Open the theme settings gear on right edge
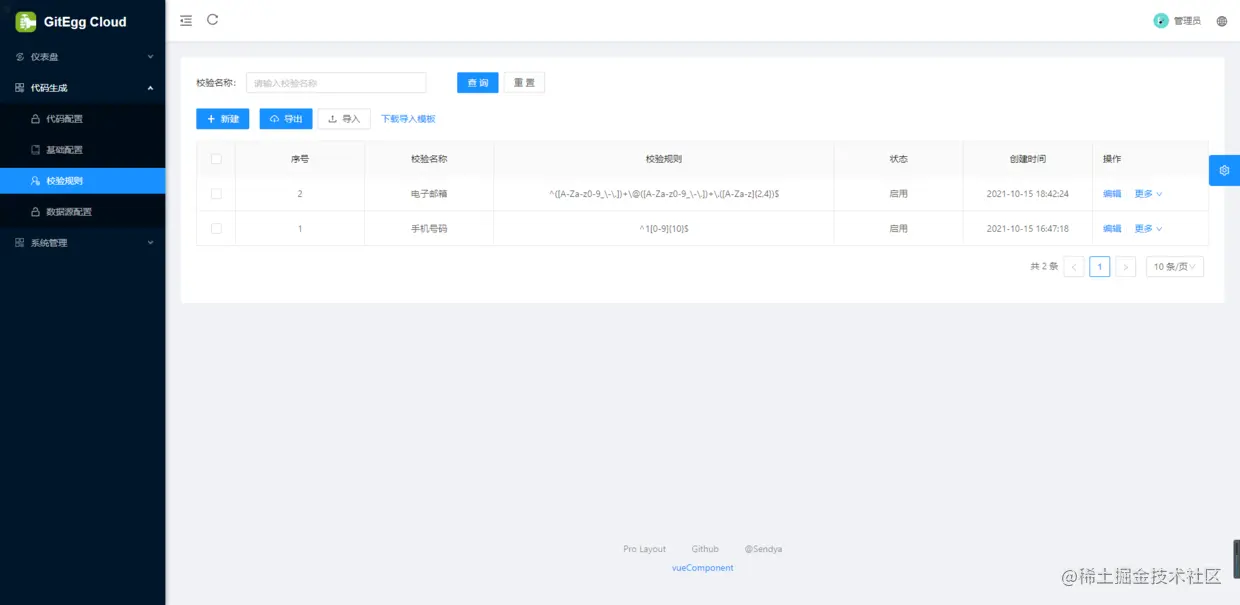 coord(1224,170)
